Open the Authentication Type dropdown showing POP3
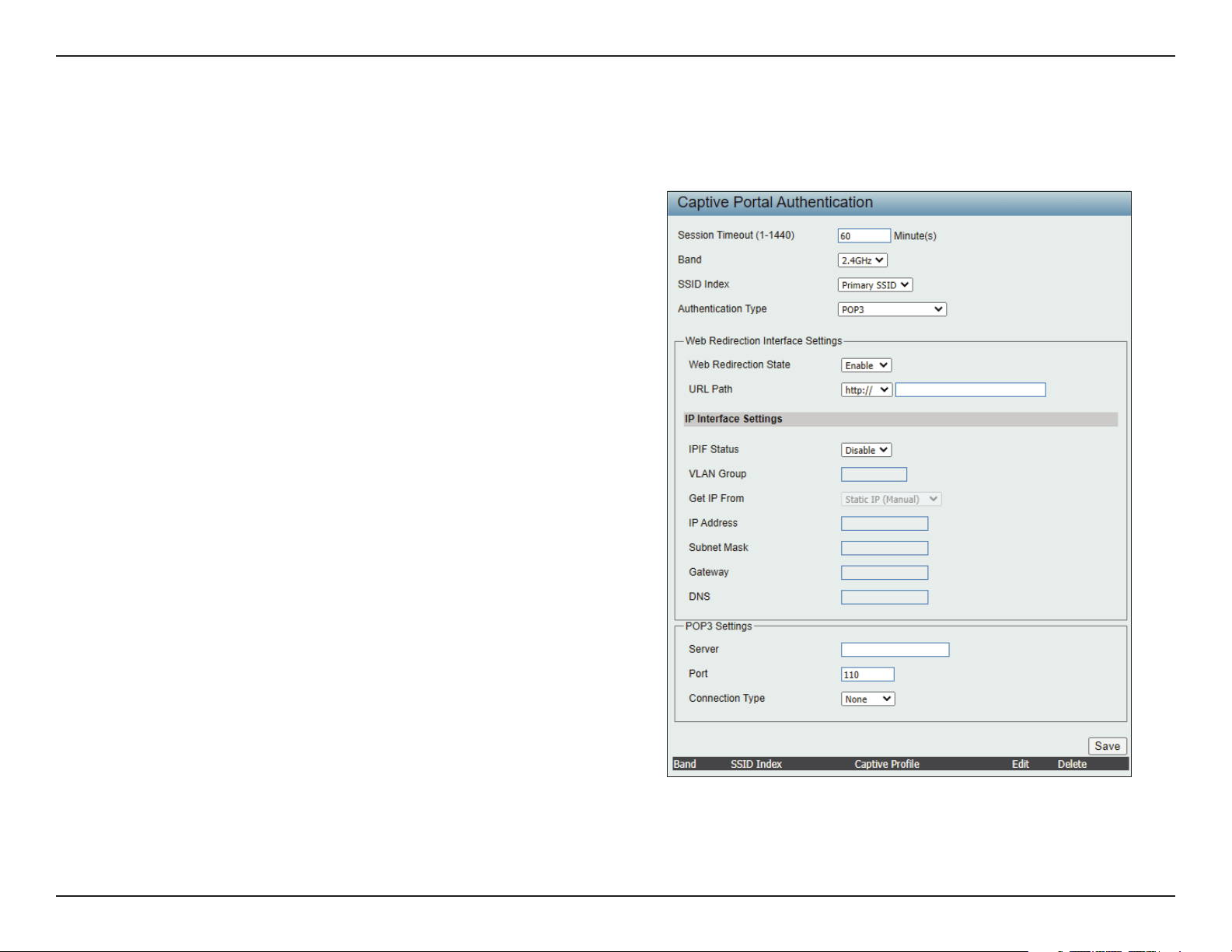The image size is (1232, 952). coord(892,309)
